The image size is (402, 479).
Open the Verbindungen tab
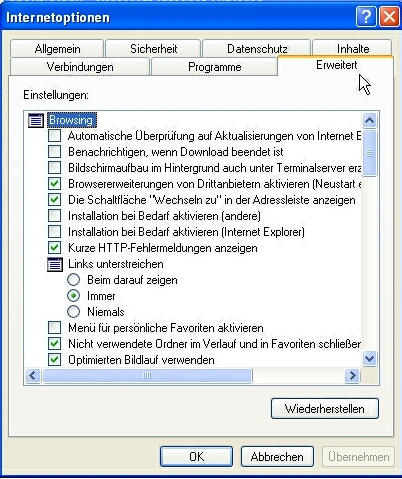(80, 67)
